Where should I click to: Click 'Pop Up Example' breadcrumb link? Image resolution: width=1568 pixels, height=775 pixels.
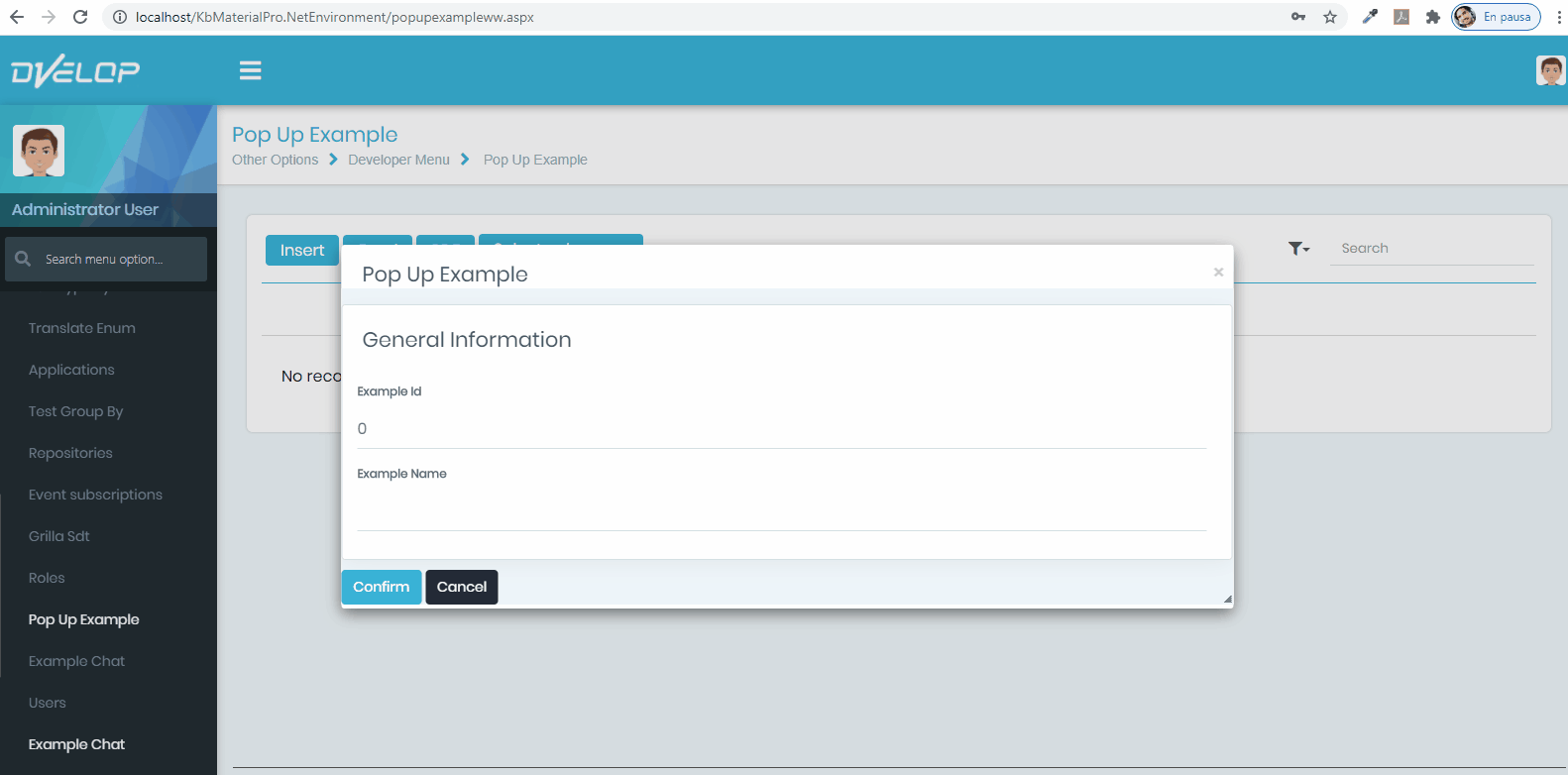(535, 160)
